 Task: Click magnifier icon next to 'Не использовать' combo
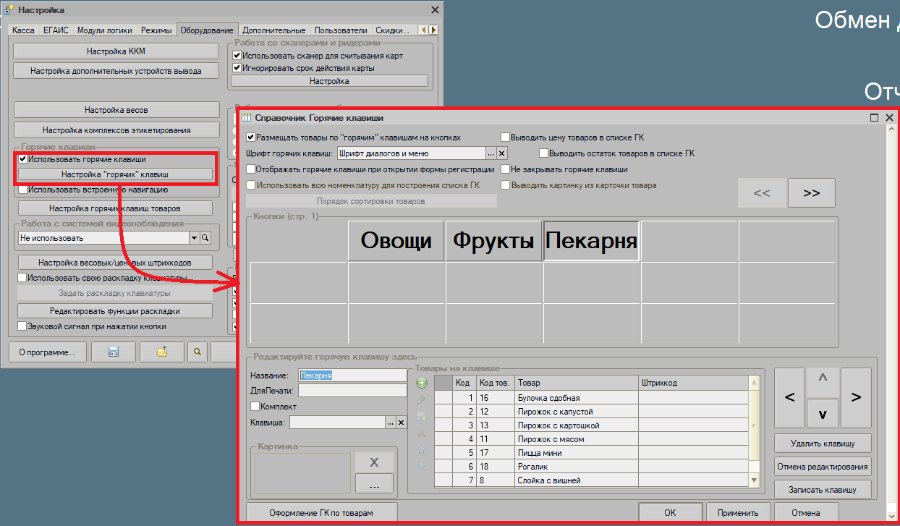click(x=205, y=238)
